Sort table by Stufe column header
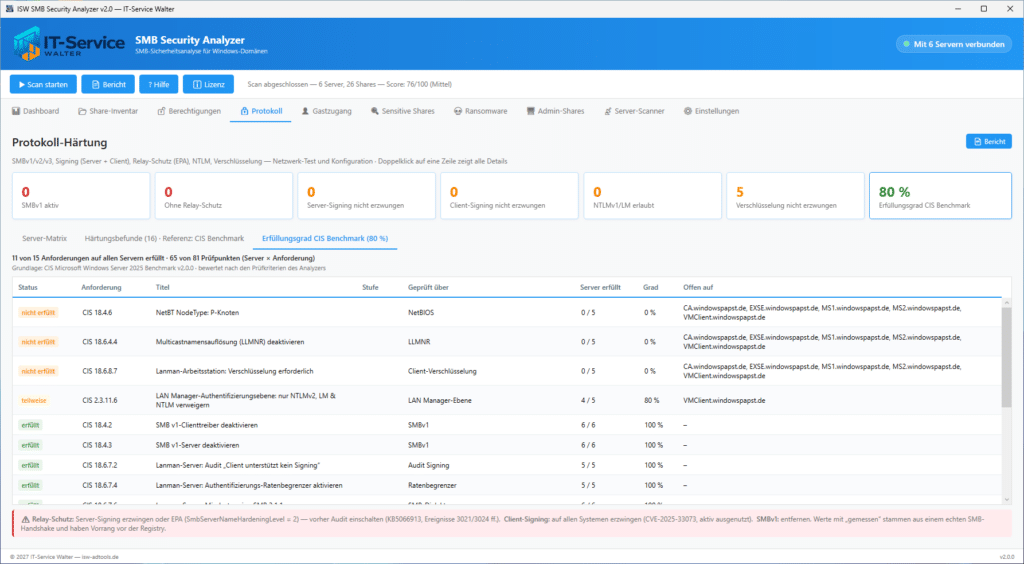The height and width of the screenshot is (564, 1024). click(370, 287)
